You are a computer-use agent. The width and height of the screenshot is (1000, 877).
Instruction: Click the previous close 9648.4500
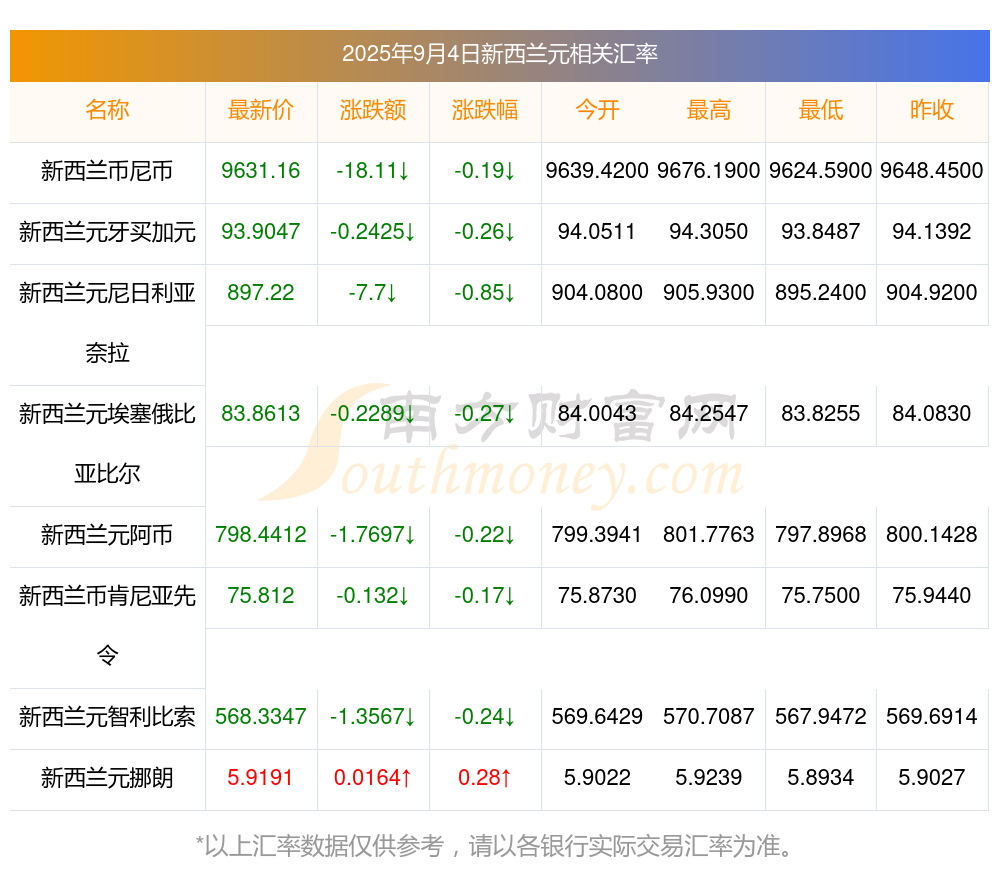(x=932, y=171)
